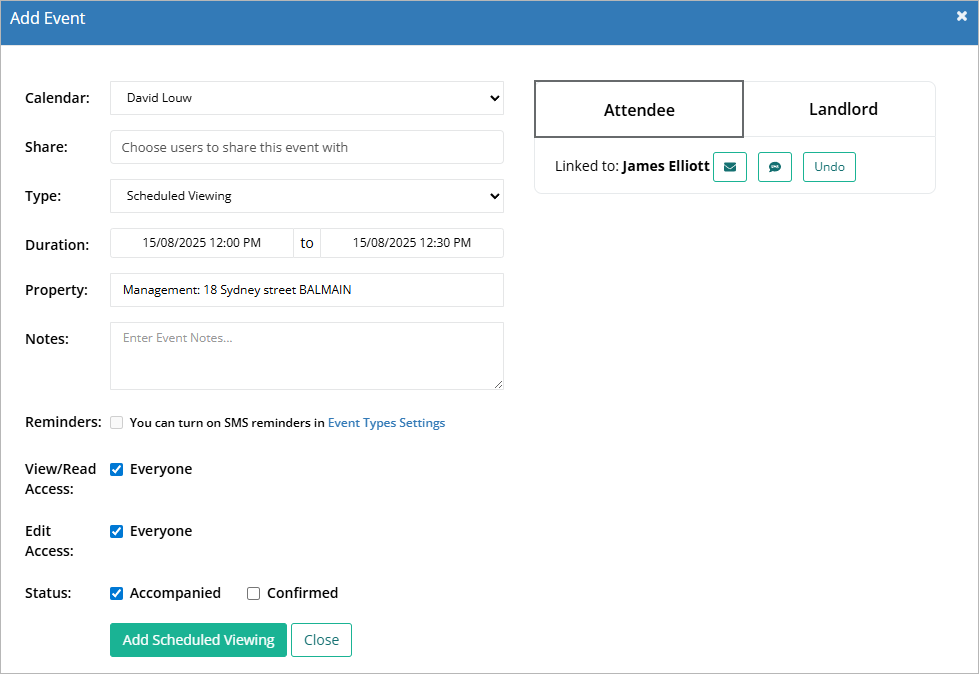The width and height of the screenshot is (979, 674).
Task: Open the Type dropdown showing Scheduled Viewing
Action: pyautogui.click(x=307, y=196)
